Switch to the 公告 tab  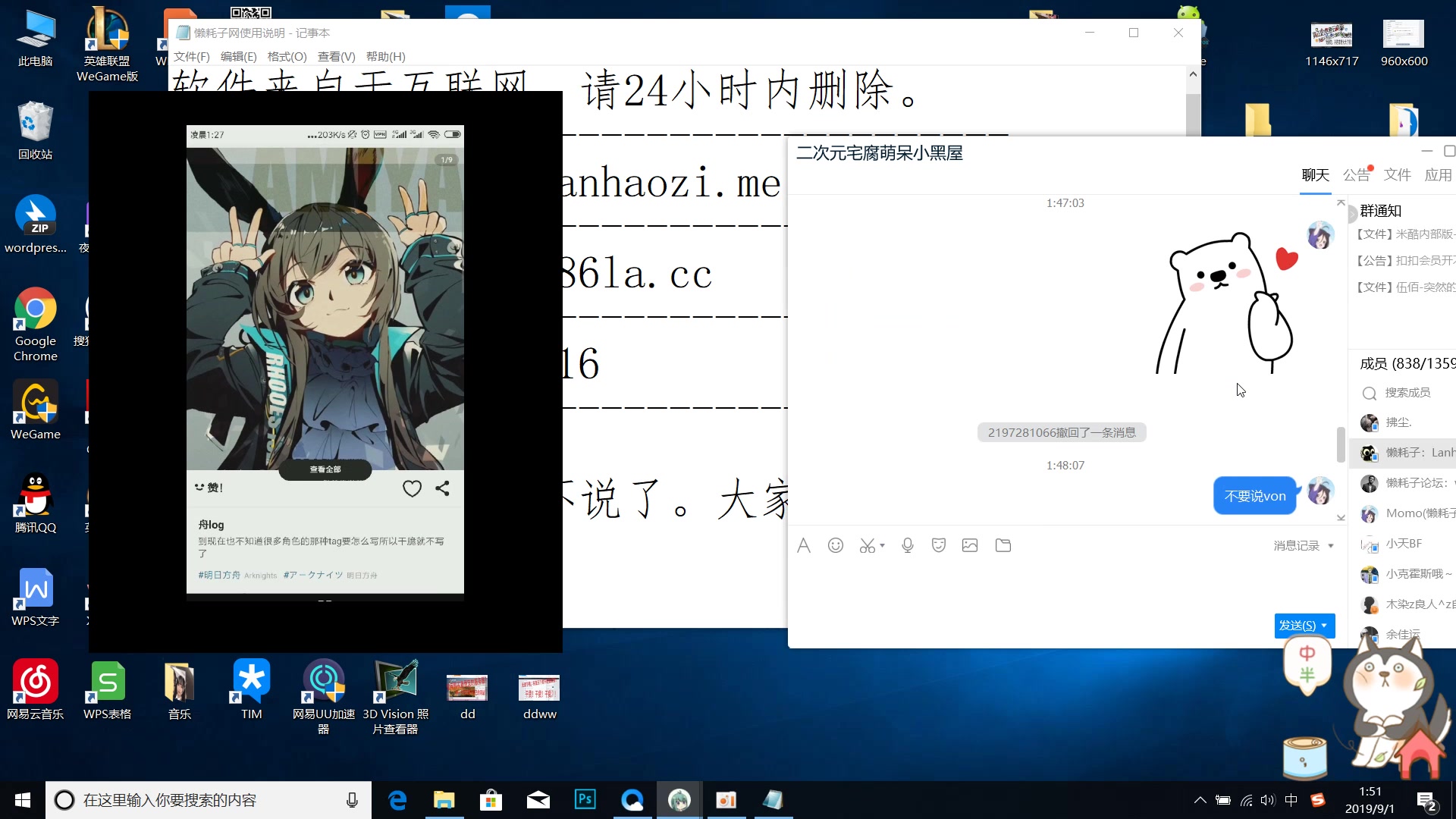[1357, 175]
